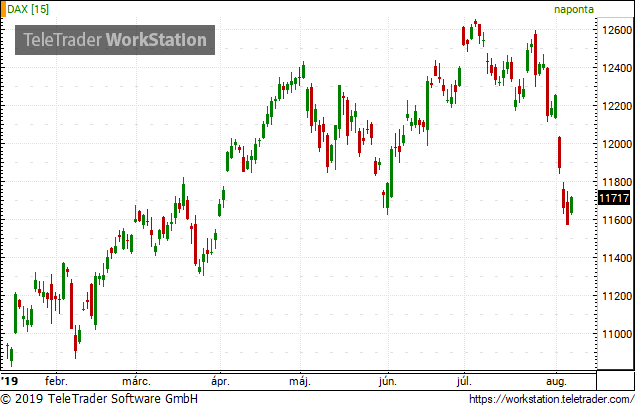
Task: Click the orange marker beside DAX title
Action: pos(3,9)
